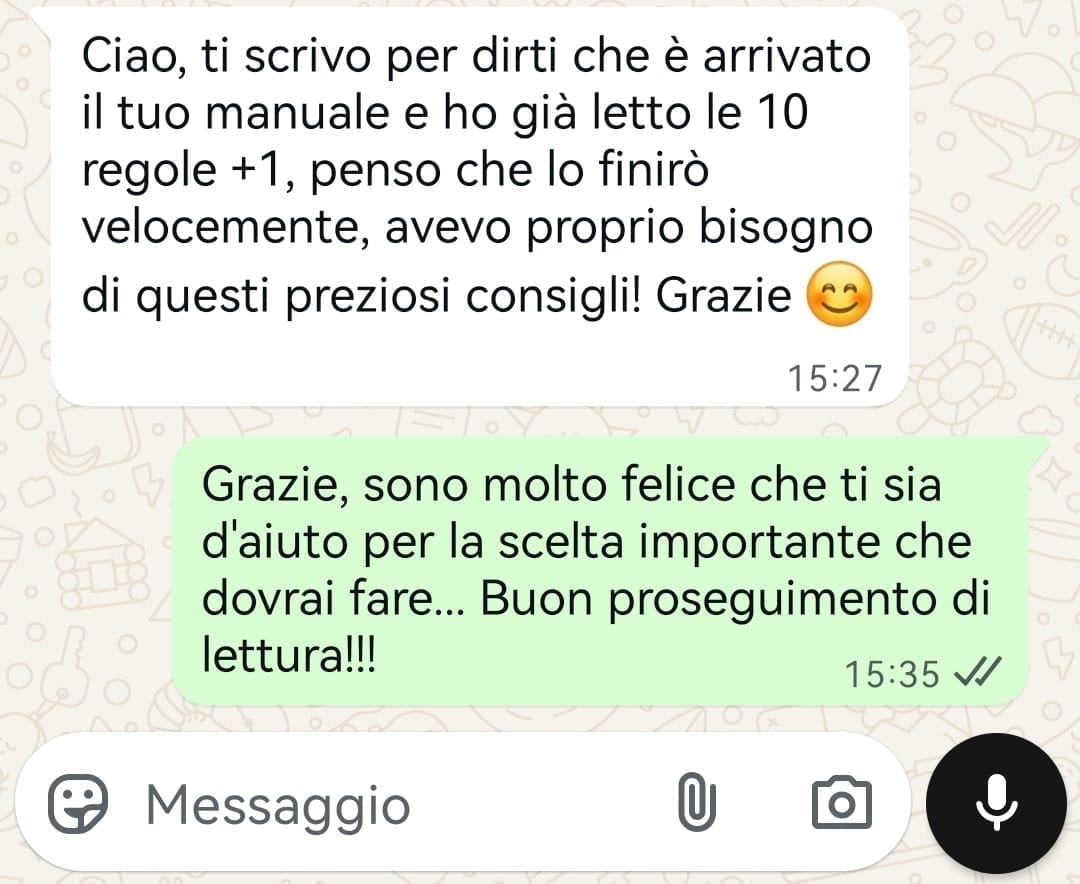Screen dimensions: 1080x884
Task: Tap the smiling emoji after Grazie
Action: click(839, 294)
